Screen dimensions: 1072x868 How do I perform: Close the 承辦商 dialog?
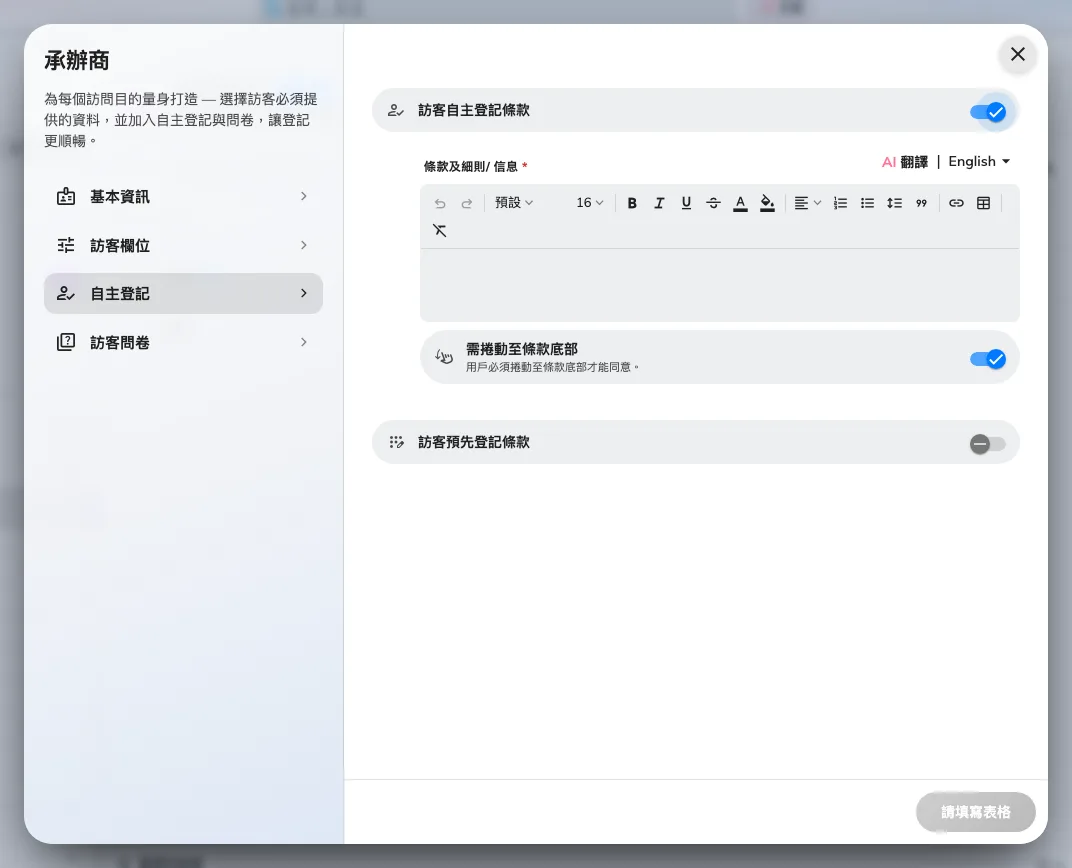(x=1018, y=54)
